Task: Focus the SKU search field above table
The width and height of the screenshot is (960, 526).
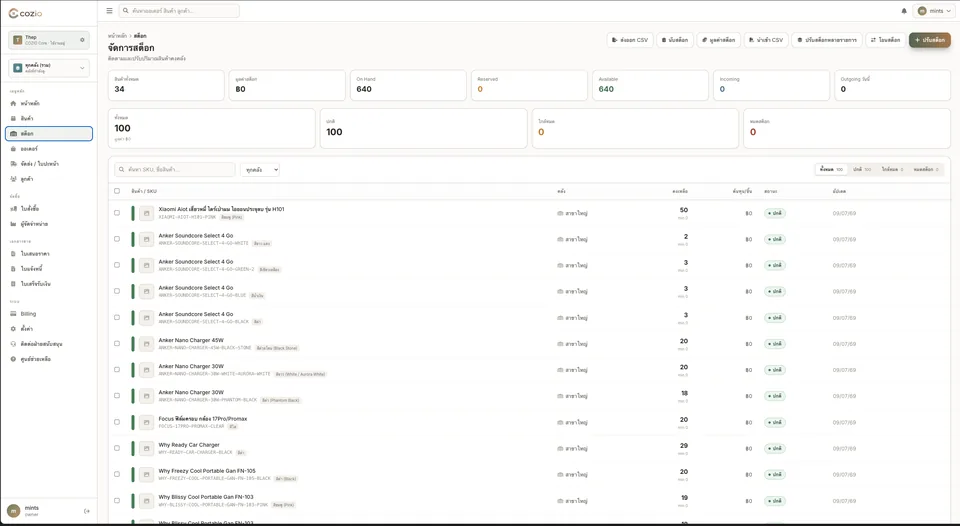Action: pos(175,170)
